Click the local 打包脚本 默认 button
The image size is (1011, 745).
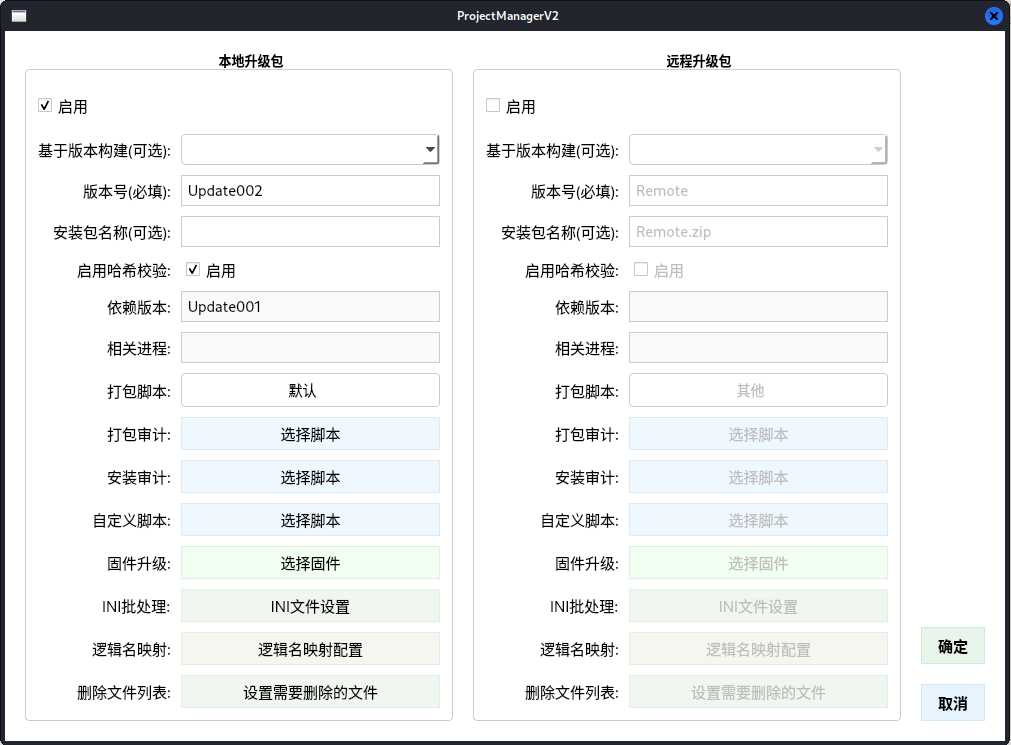click(x=310, y=390)
